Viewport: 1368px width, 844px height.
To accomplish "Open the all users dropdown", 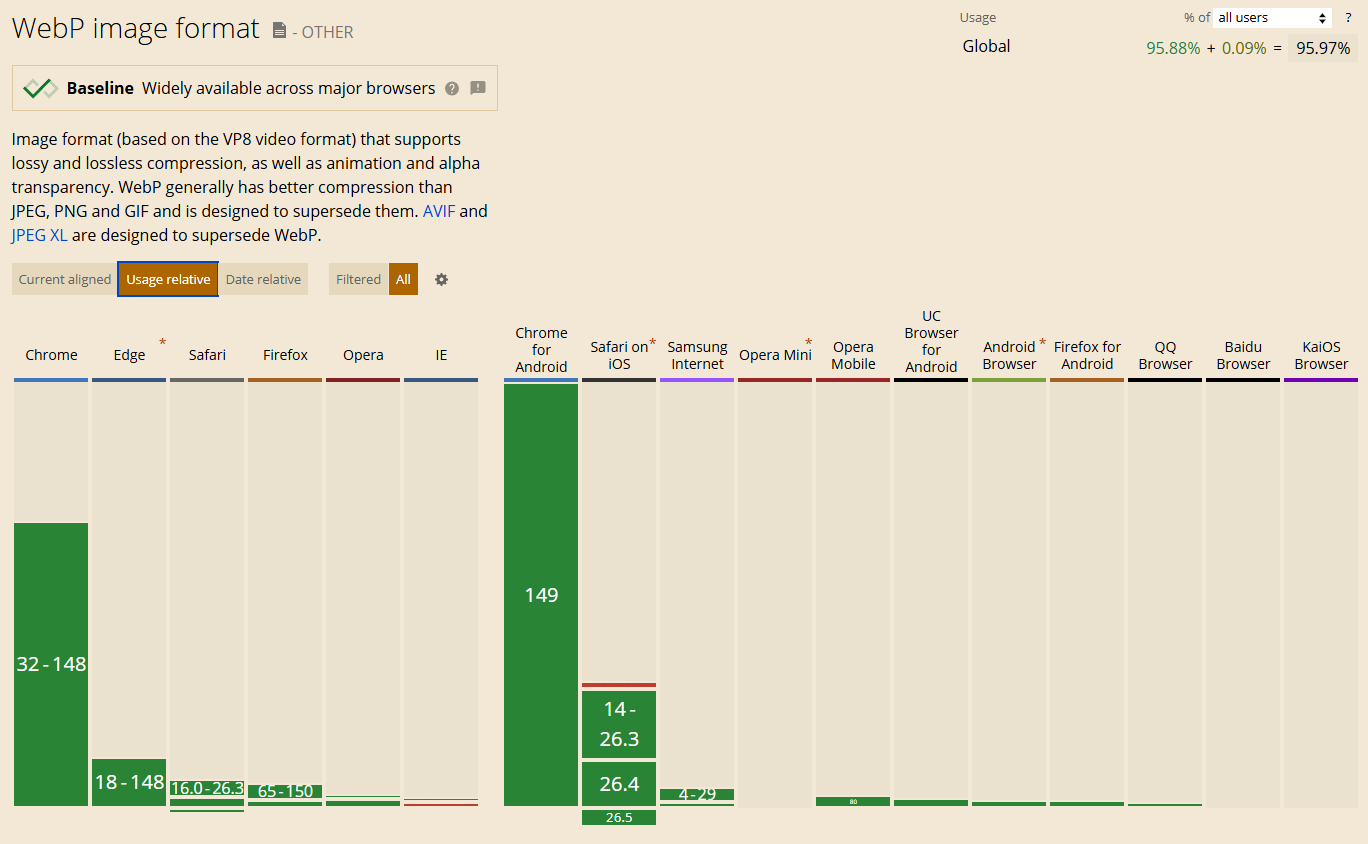I will click(1273, 18).
